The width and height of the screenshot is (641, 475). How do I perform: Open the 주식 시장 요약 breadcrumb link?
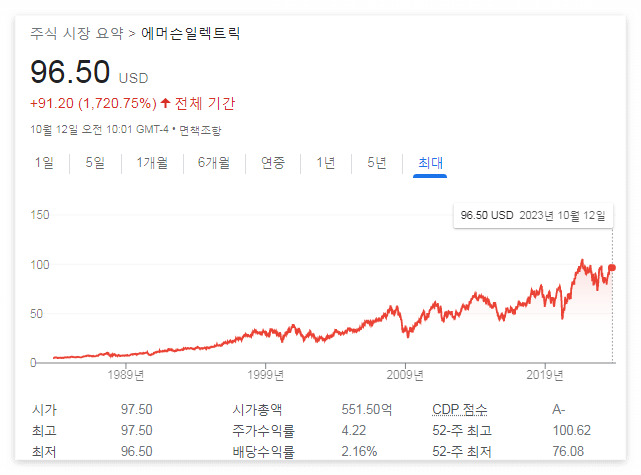pos(77,34)
